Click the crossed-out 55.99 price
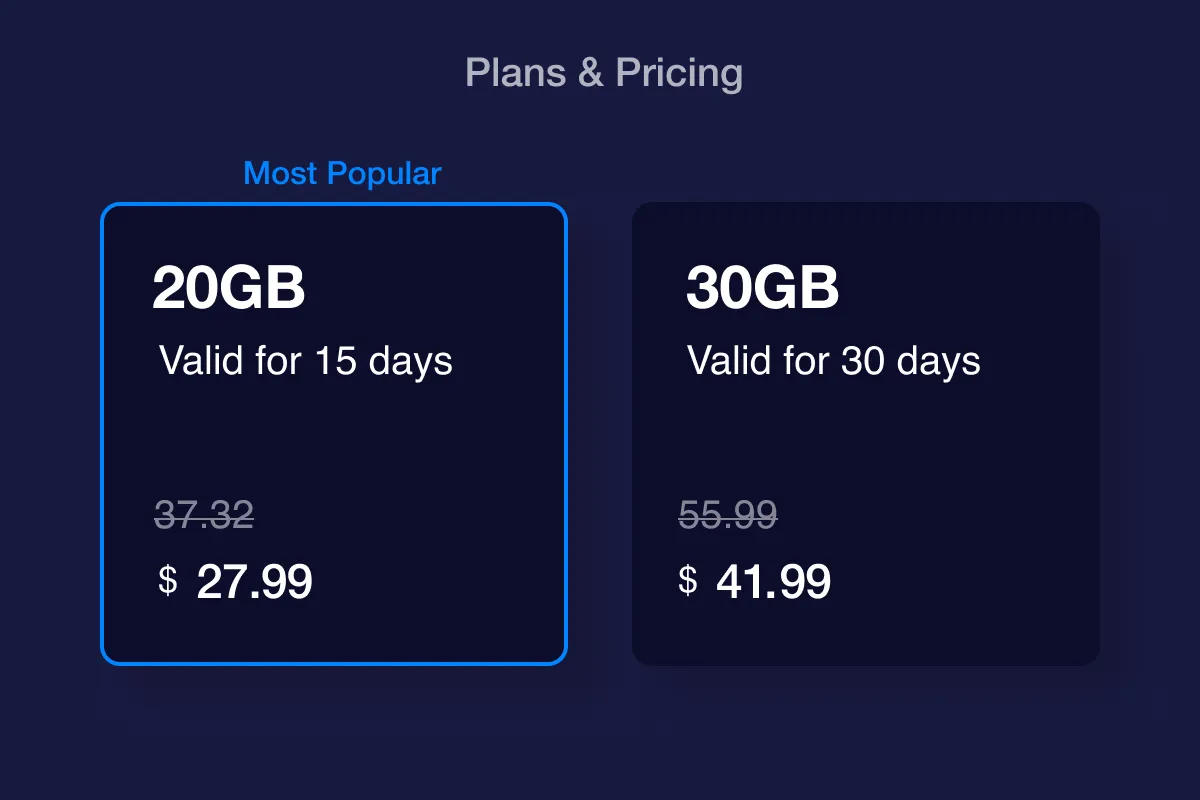1200x800 pixels. pos(728,515)
